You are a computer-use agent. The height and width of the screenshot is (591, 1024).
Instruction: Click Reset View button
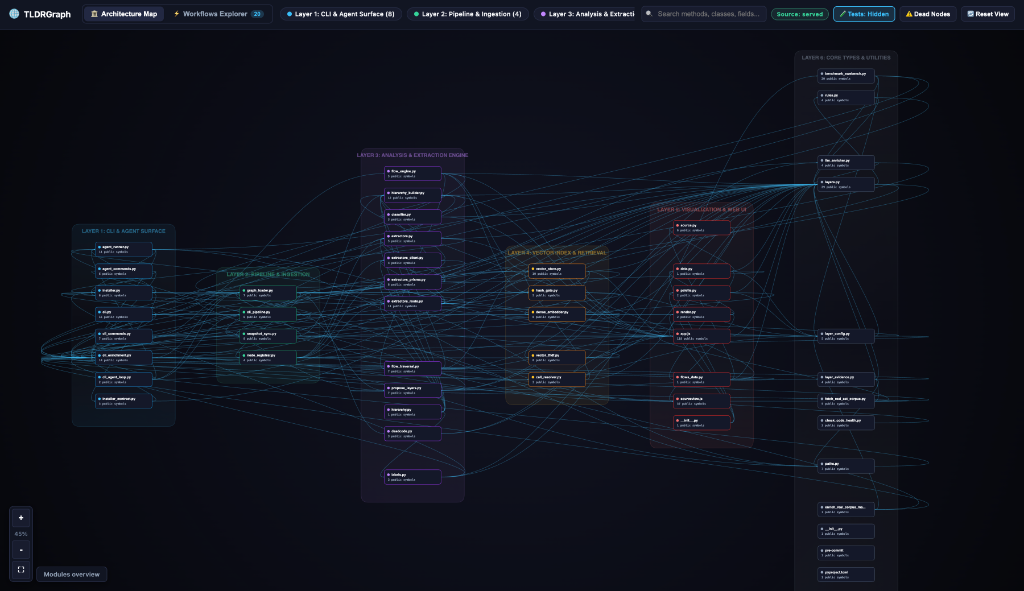tap(988, 14)
